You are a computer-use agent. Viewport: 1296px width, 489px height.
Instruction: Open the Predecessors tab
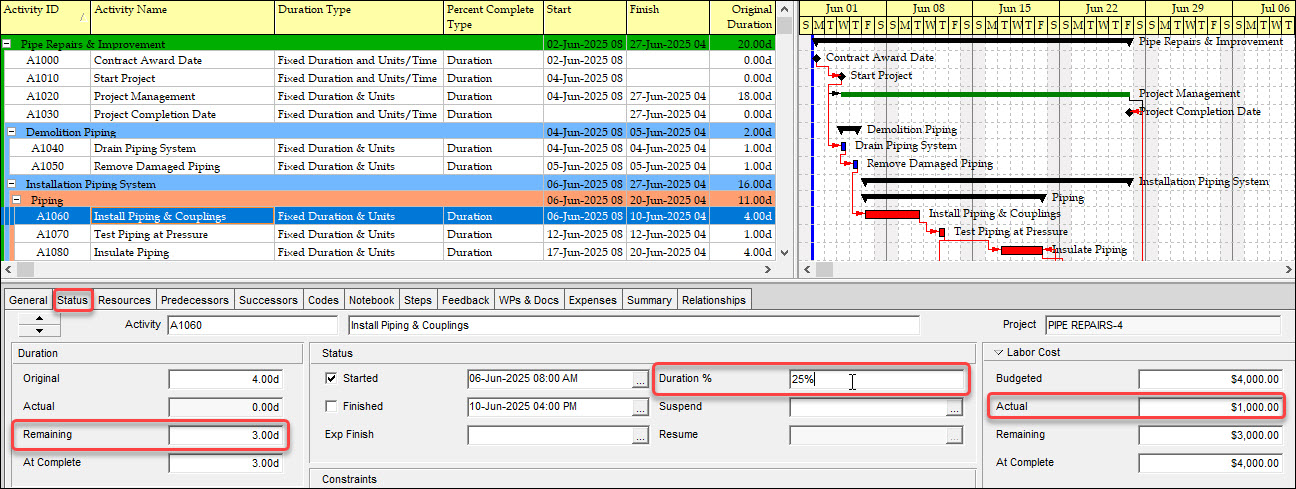(x=195, y=300)
